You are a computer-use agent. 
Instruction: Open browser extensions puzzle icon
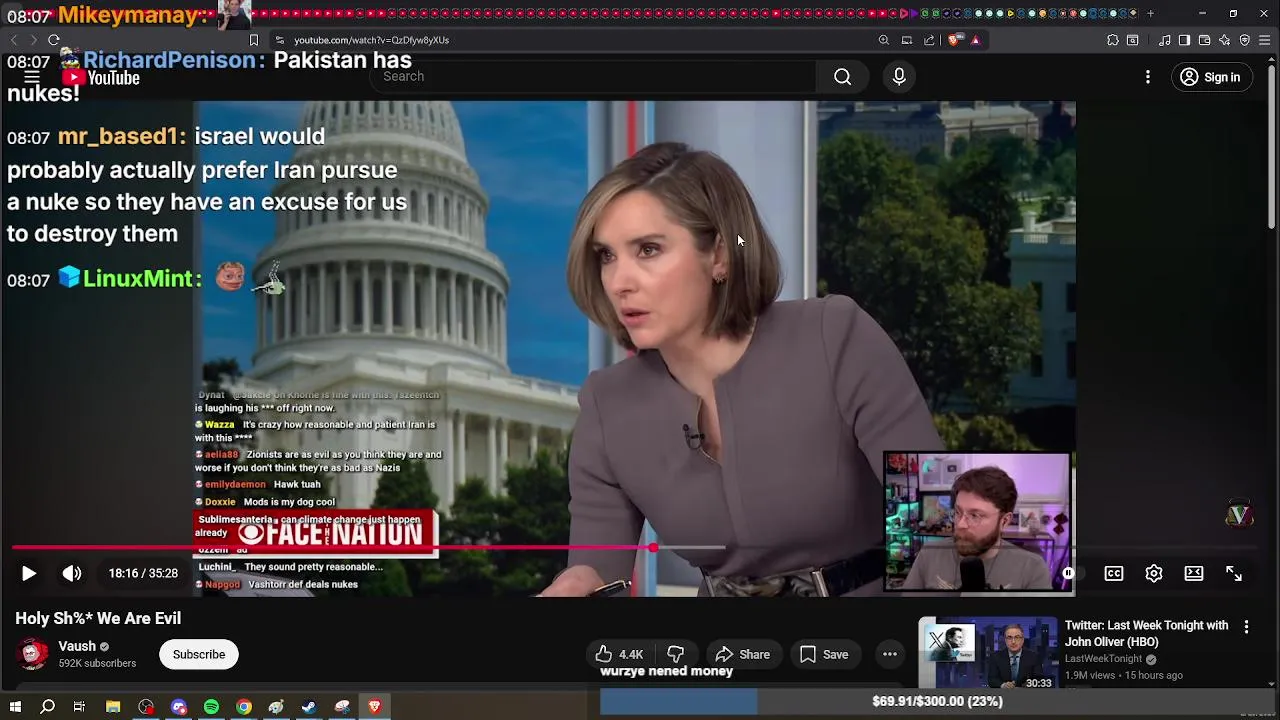(x=1112, y=40)
